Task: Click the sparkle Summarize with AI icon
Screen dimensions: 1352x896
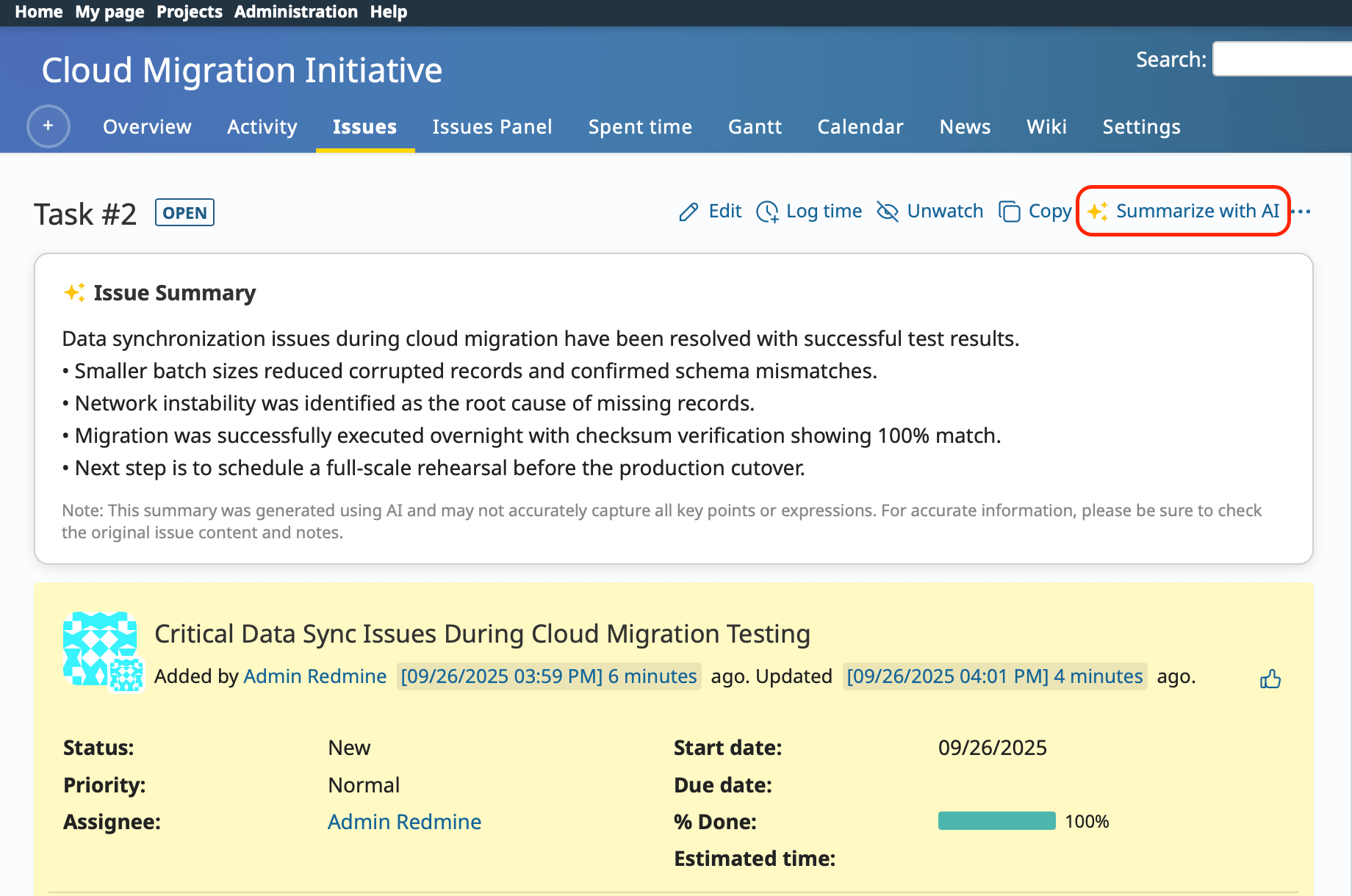Action: click(1098, 212)
